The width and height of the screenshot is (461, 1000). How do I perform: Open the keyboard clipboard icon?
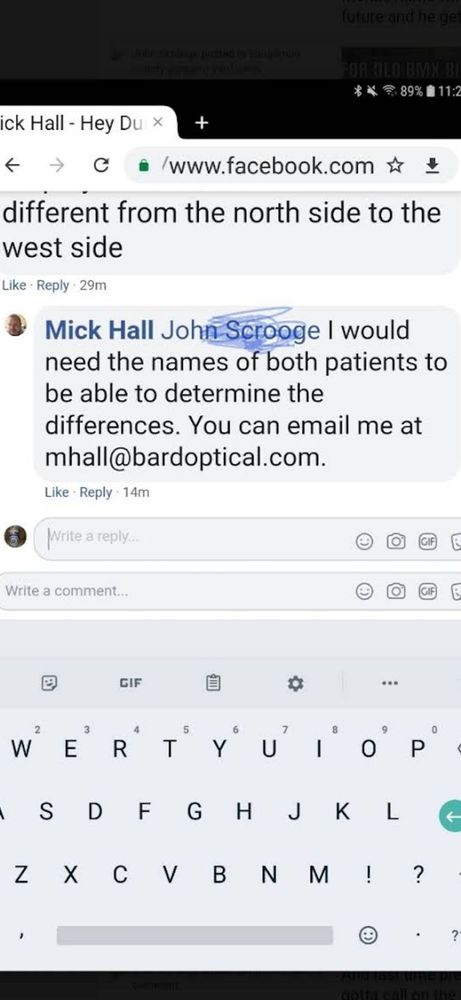(213, 684)
